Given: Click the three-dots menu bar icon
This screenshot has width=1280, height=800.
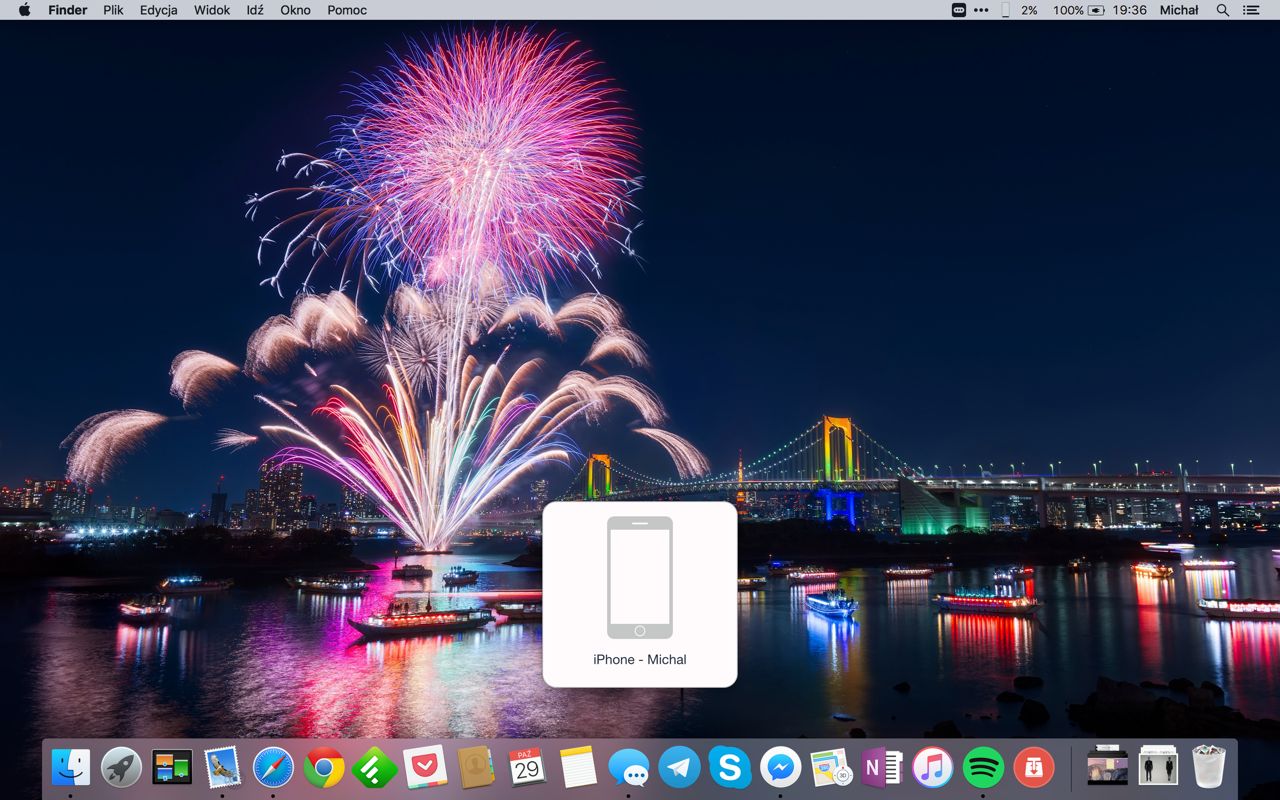Looking at the screenshot, I should tap(981, 10).
